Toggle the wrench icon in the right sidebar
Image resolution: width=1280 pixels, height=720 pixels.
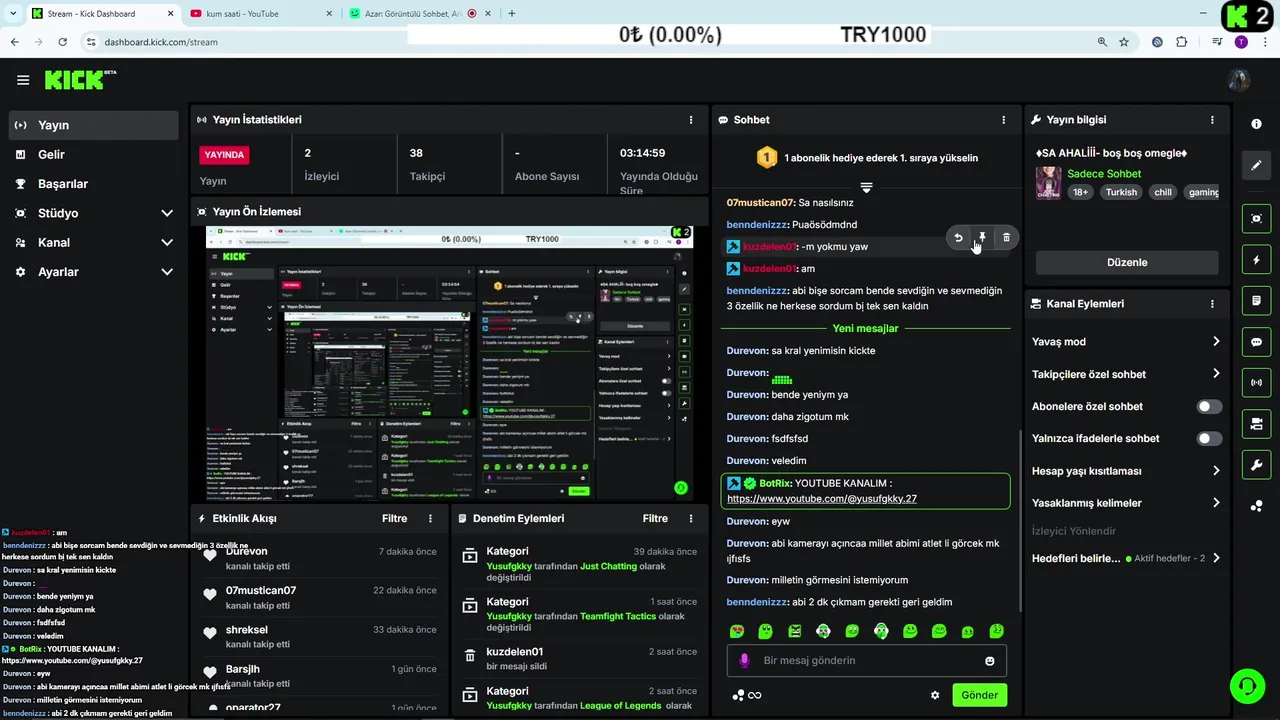pyautogui.click(x=1256, y=465)
